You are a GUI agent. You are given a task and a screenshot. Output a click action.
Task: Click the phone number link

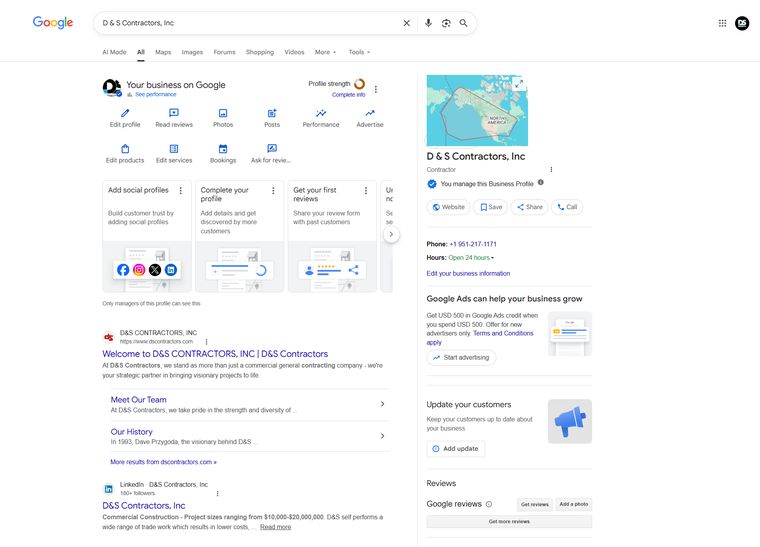coord(473,244)
